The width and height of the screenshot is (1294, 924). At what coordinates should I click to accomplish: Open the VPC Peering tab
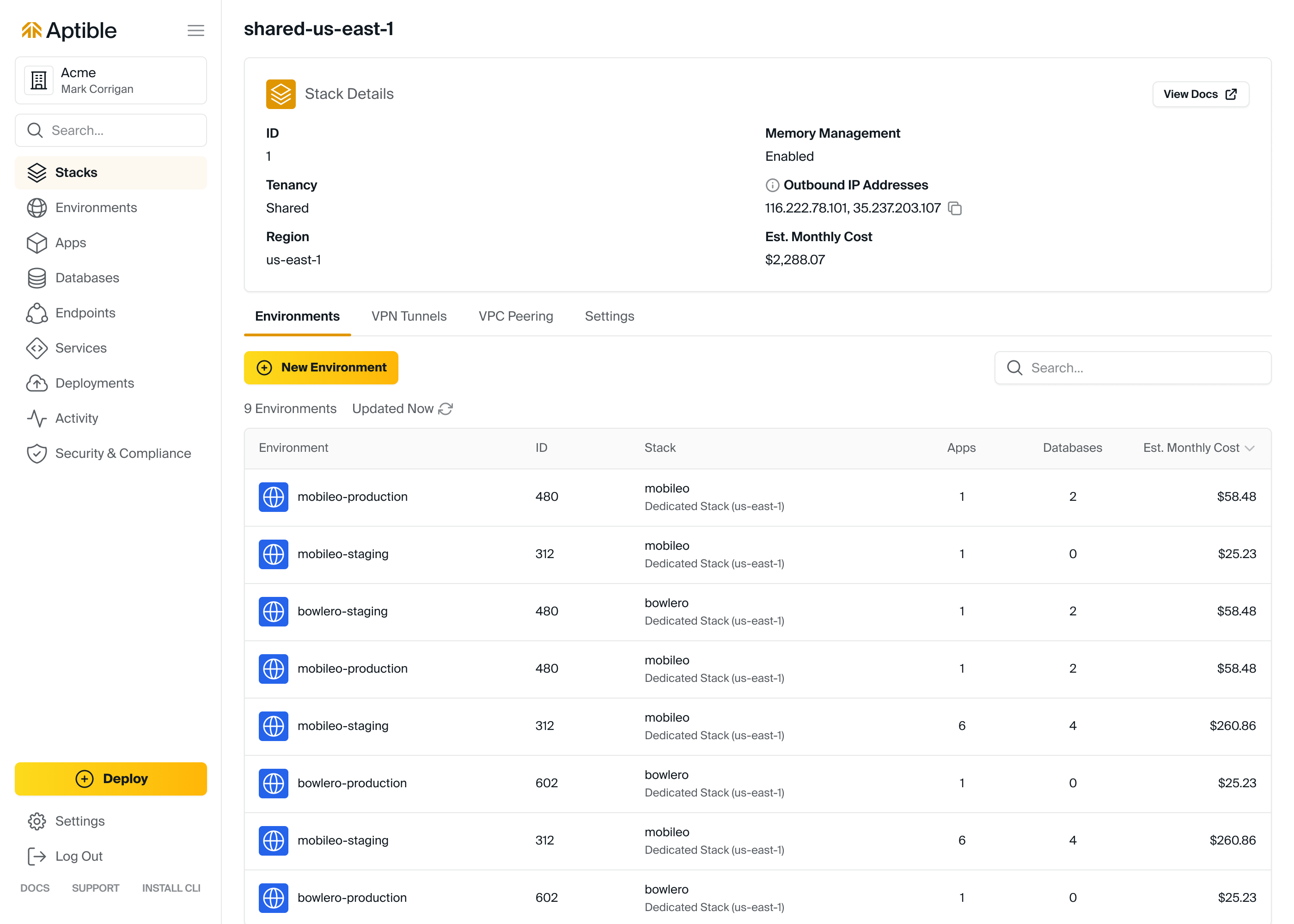[x=516, y=316]
